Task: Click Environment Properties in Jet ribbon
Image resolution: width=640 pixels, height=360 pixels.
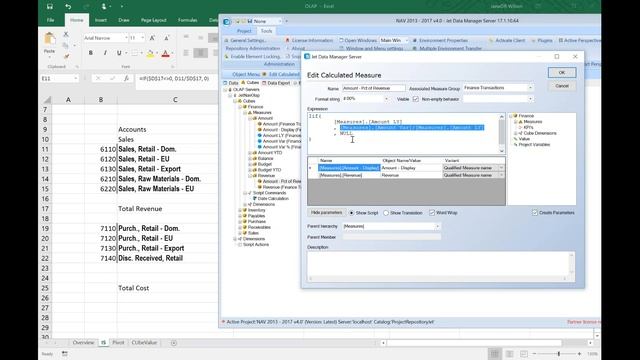Action: click(x=440, y=40)
